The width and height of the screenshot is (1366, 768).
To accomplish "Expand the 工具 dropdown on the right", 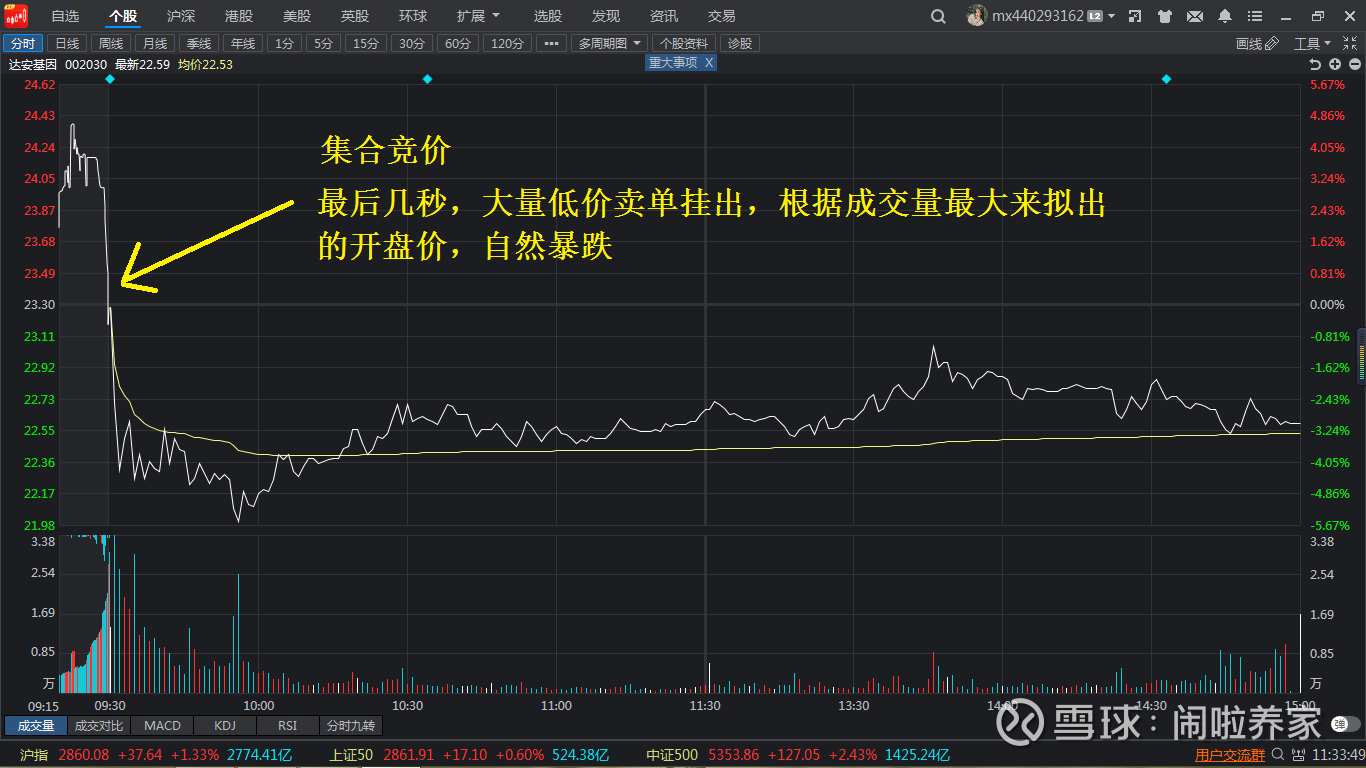I will point(1313,42).
